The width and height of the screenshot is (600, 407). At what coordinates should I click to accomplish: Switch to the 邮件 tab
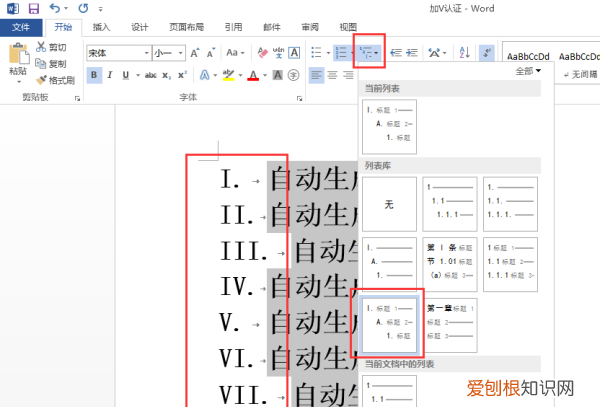pos(272,27)
